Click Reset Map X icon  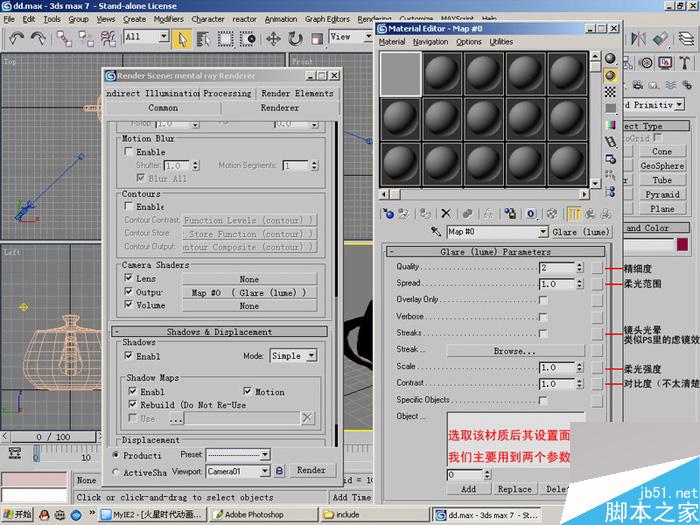[x=446, y=214]
